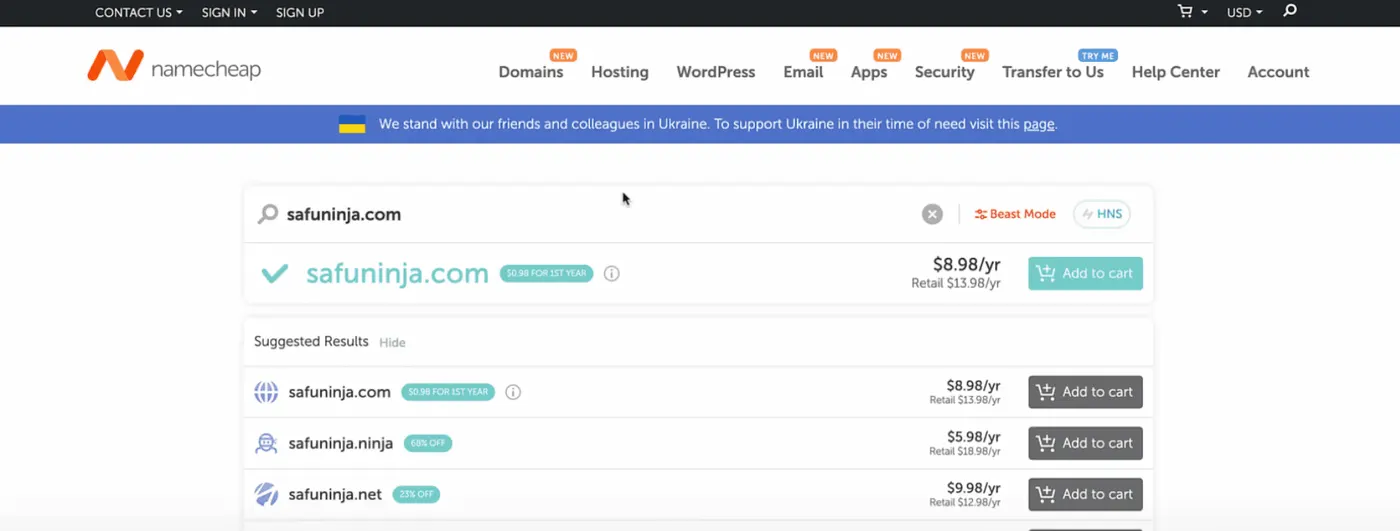Expand the Contact Us dropdown
Viewport: 1400px width, 531px height.
click(x=139, y=12)
